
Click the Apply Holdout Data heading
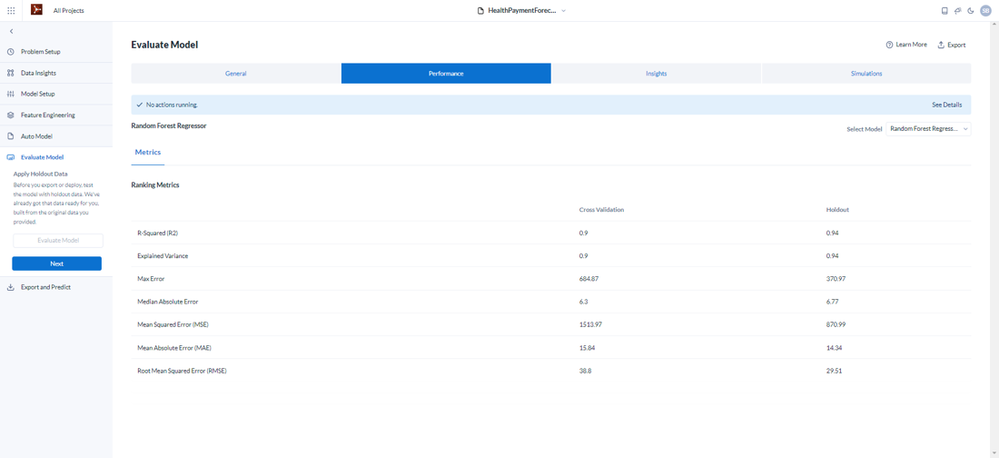coord(40,173)
